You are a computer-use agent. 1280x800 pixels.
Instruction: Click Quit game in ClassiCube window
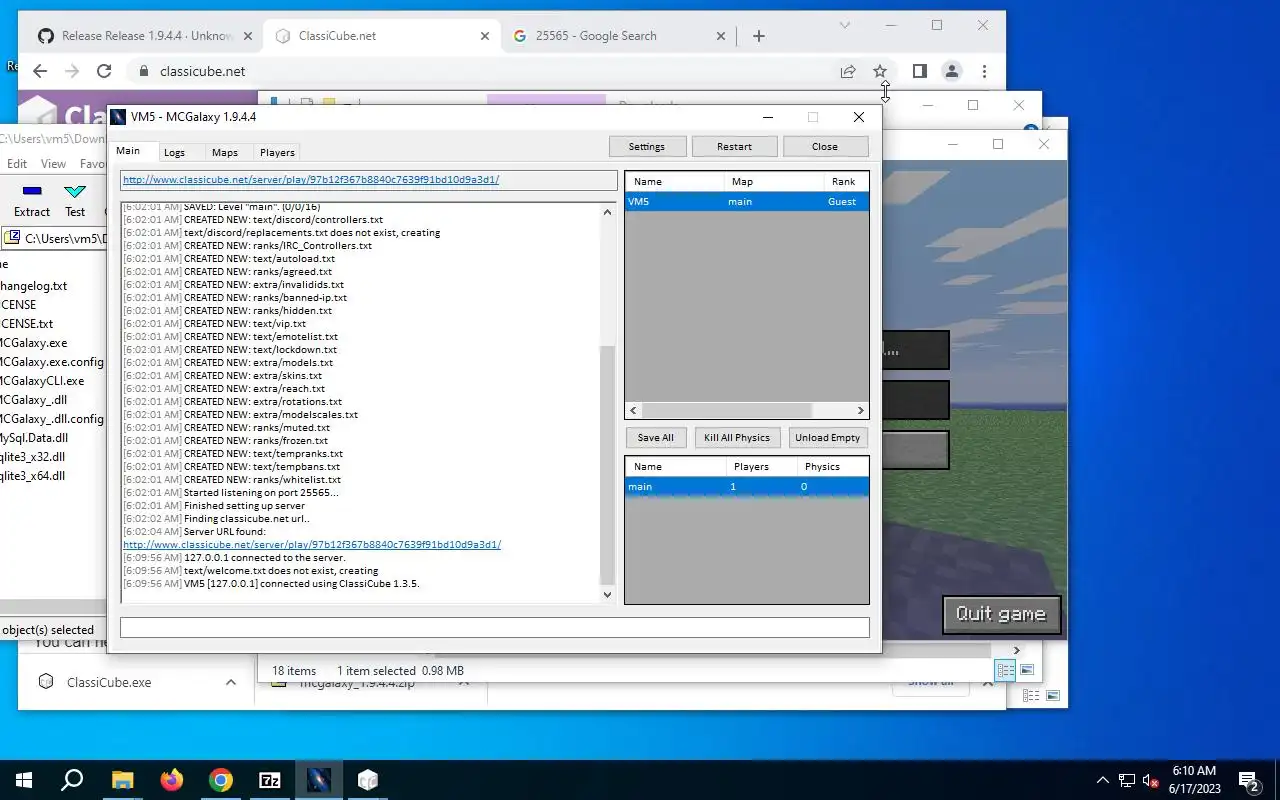click(1001, 614)
